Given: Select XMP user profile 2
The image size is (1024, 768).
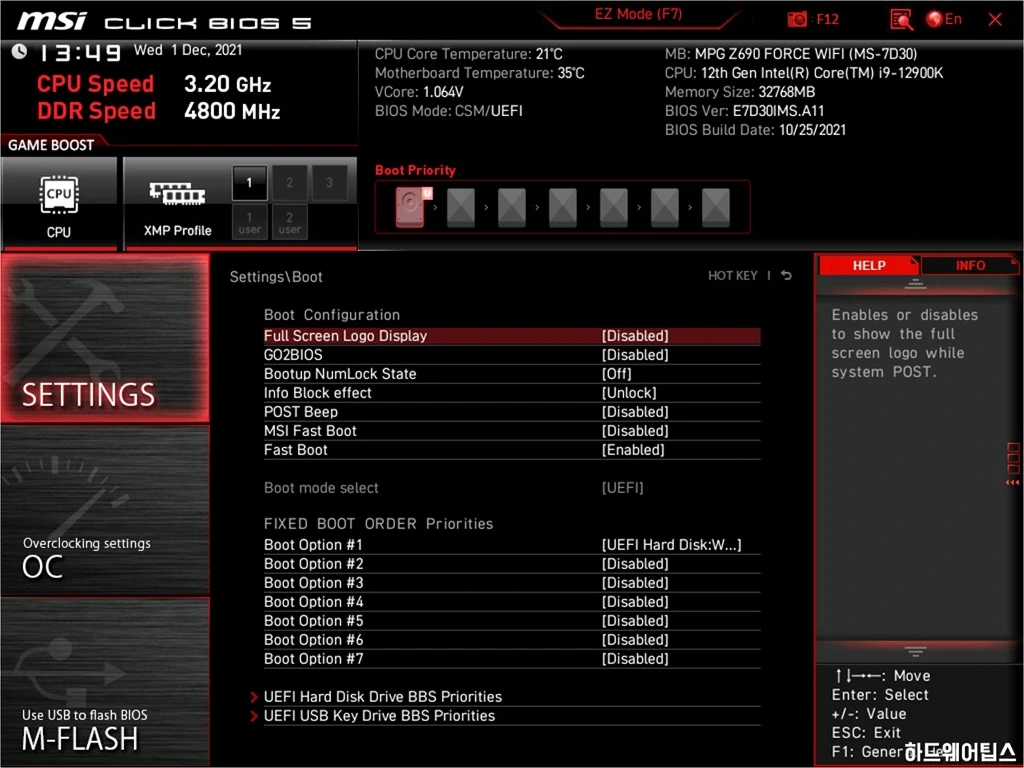Looking at the screenshot, I should tap(289, 223).
